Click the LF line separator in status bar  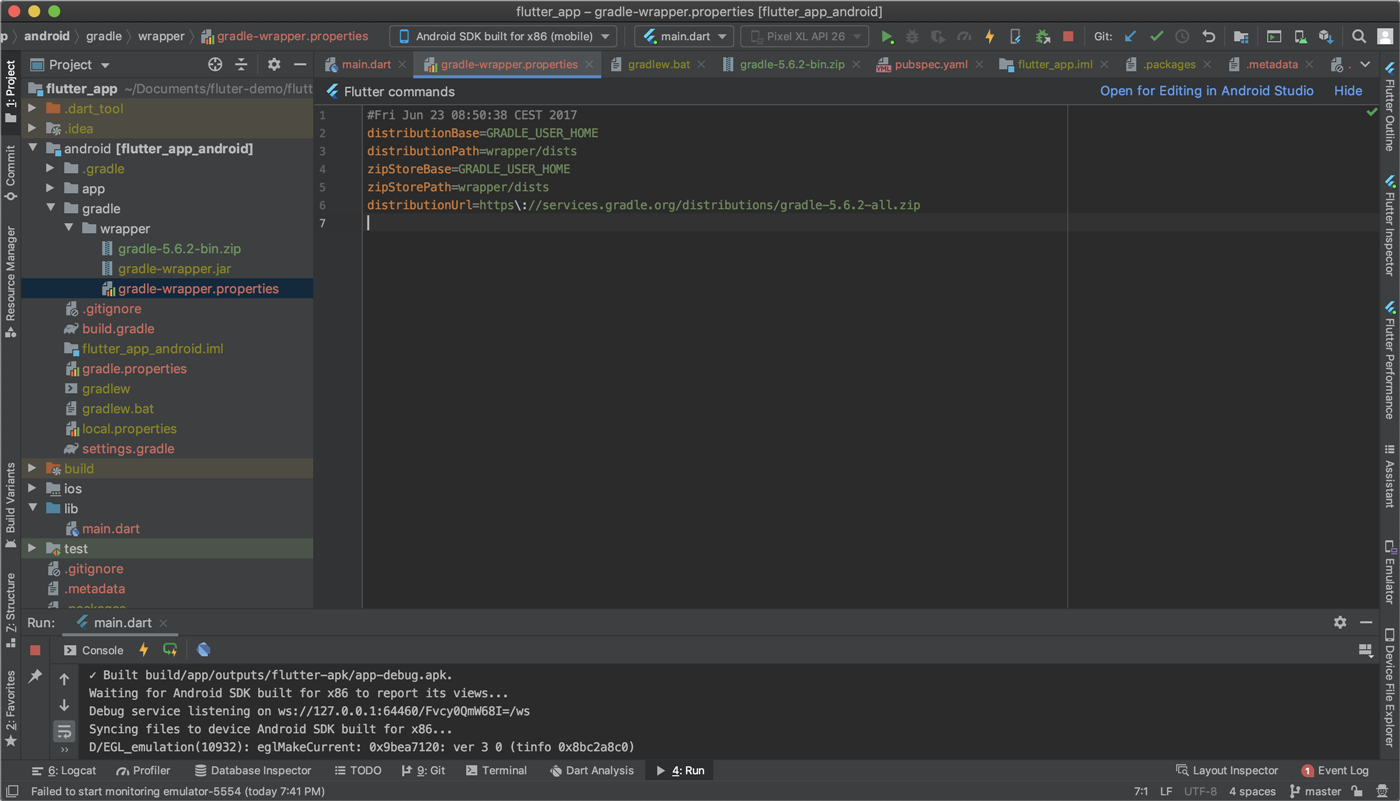[x=1166, y=791]
